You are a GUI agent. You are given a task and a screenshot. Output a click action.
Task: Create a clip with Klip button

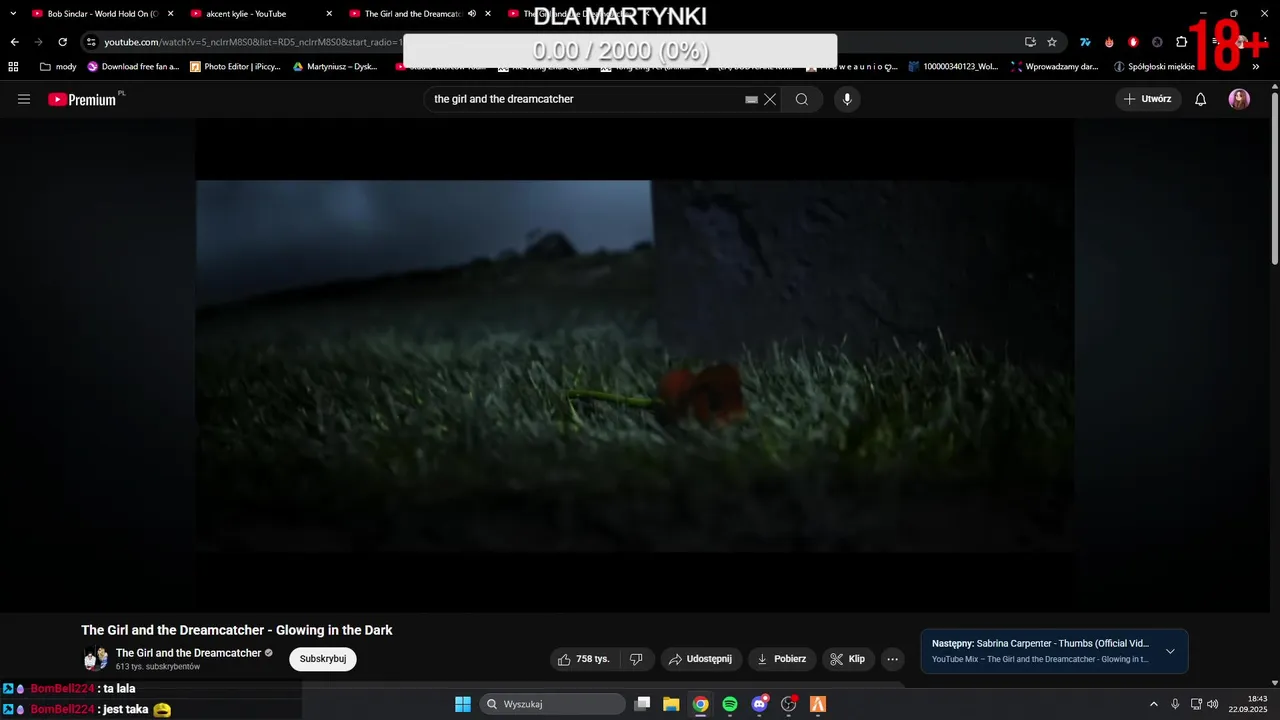848,659
